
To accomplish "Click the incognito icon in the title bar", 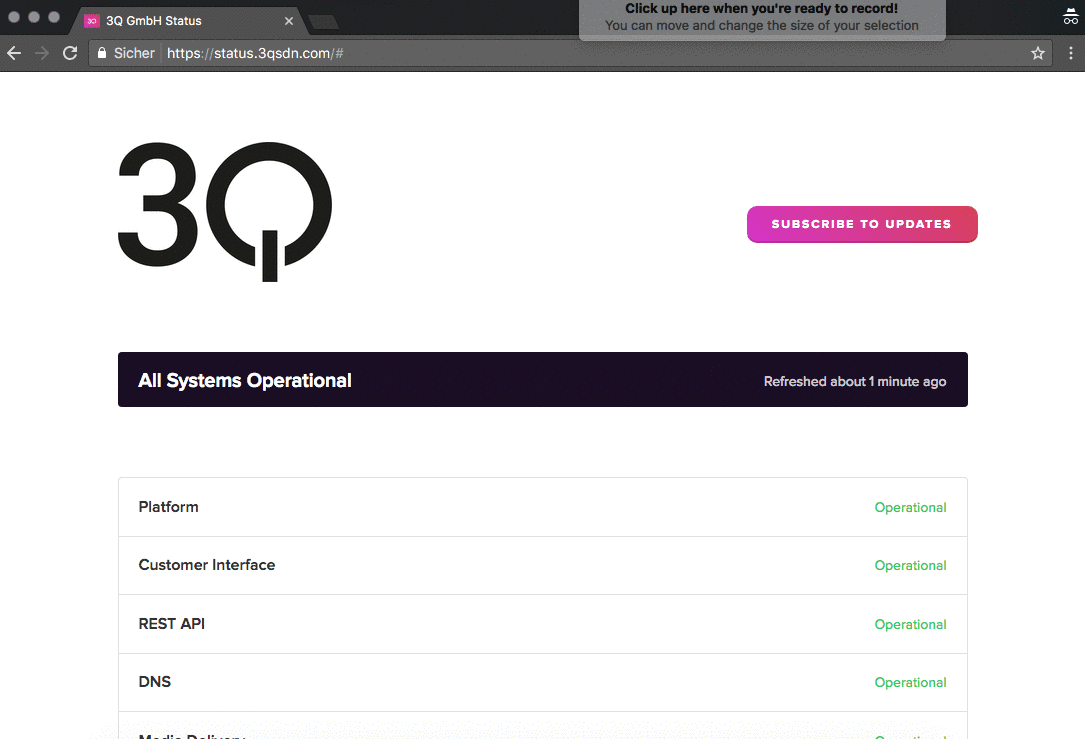I will pos(1070,17).
